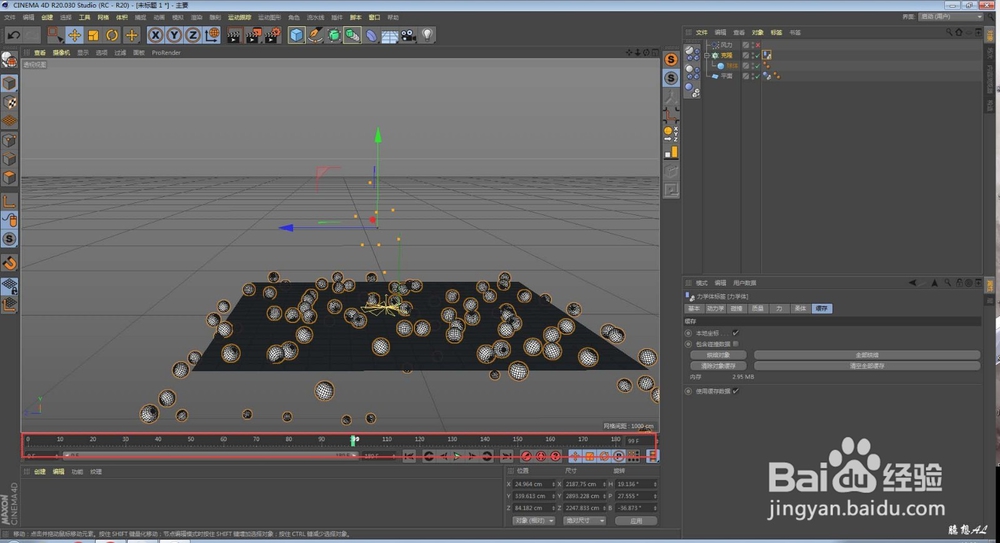
Task: Toggle the red X enable of 风力
Action: click(x=757, y=45)
